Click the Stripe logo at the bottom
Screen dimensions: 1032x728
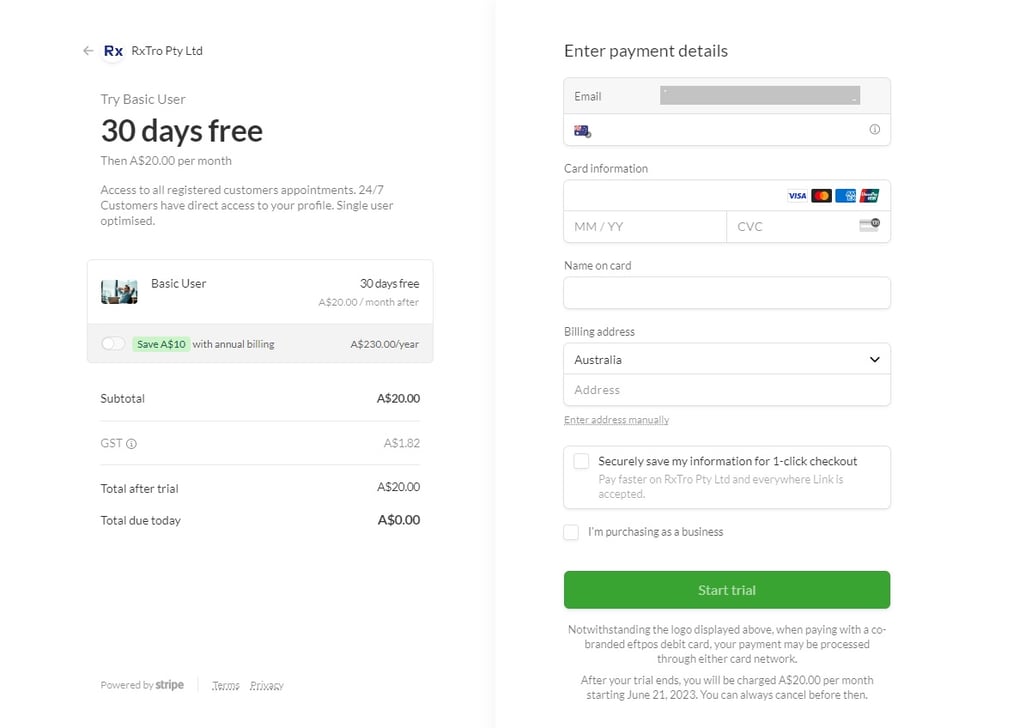(x=169, y=684)
